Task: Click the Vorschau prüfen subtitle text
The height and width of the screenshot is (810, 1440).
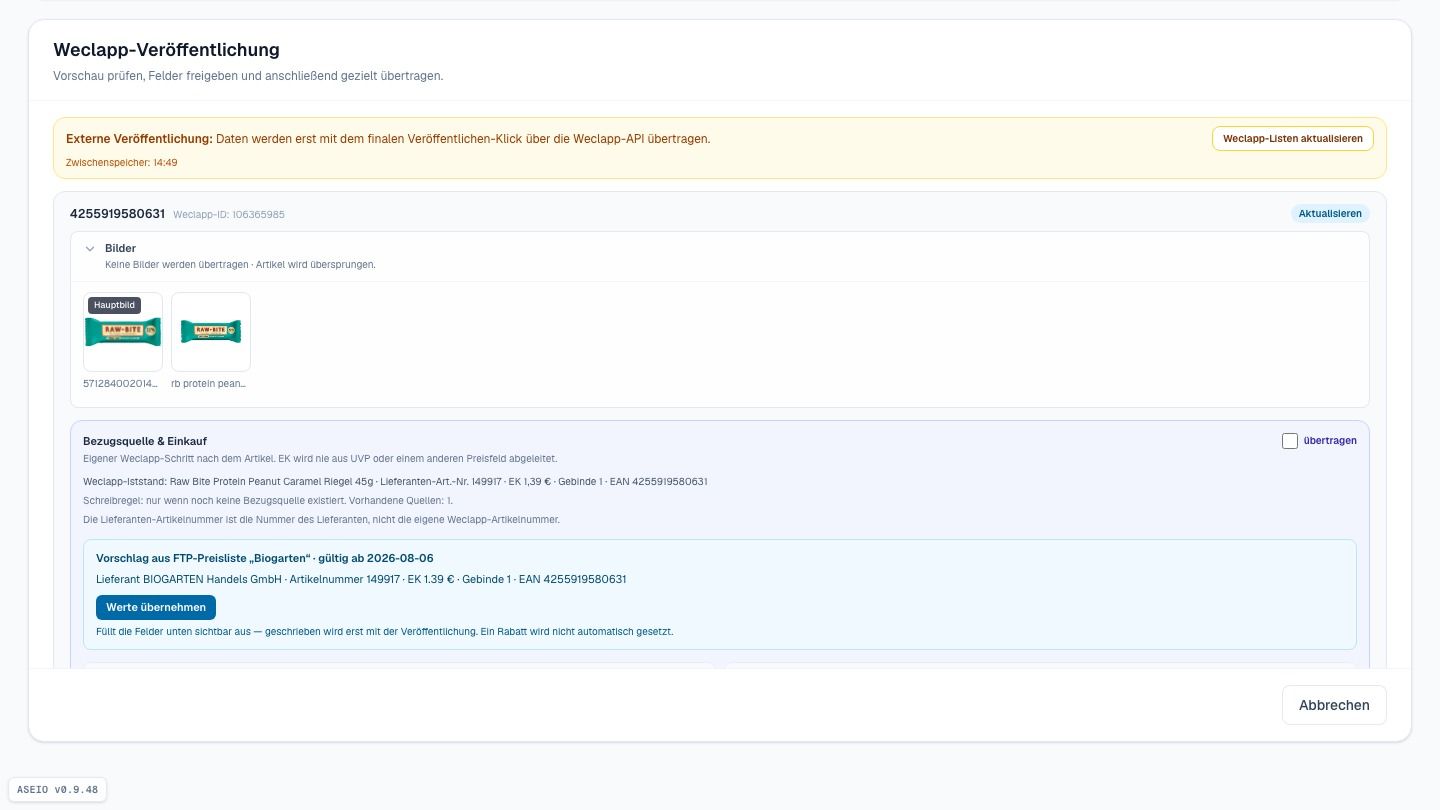Action: click(248, 76)
